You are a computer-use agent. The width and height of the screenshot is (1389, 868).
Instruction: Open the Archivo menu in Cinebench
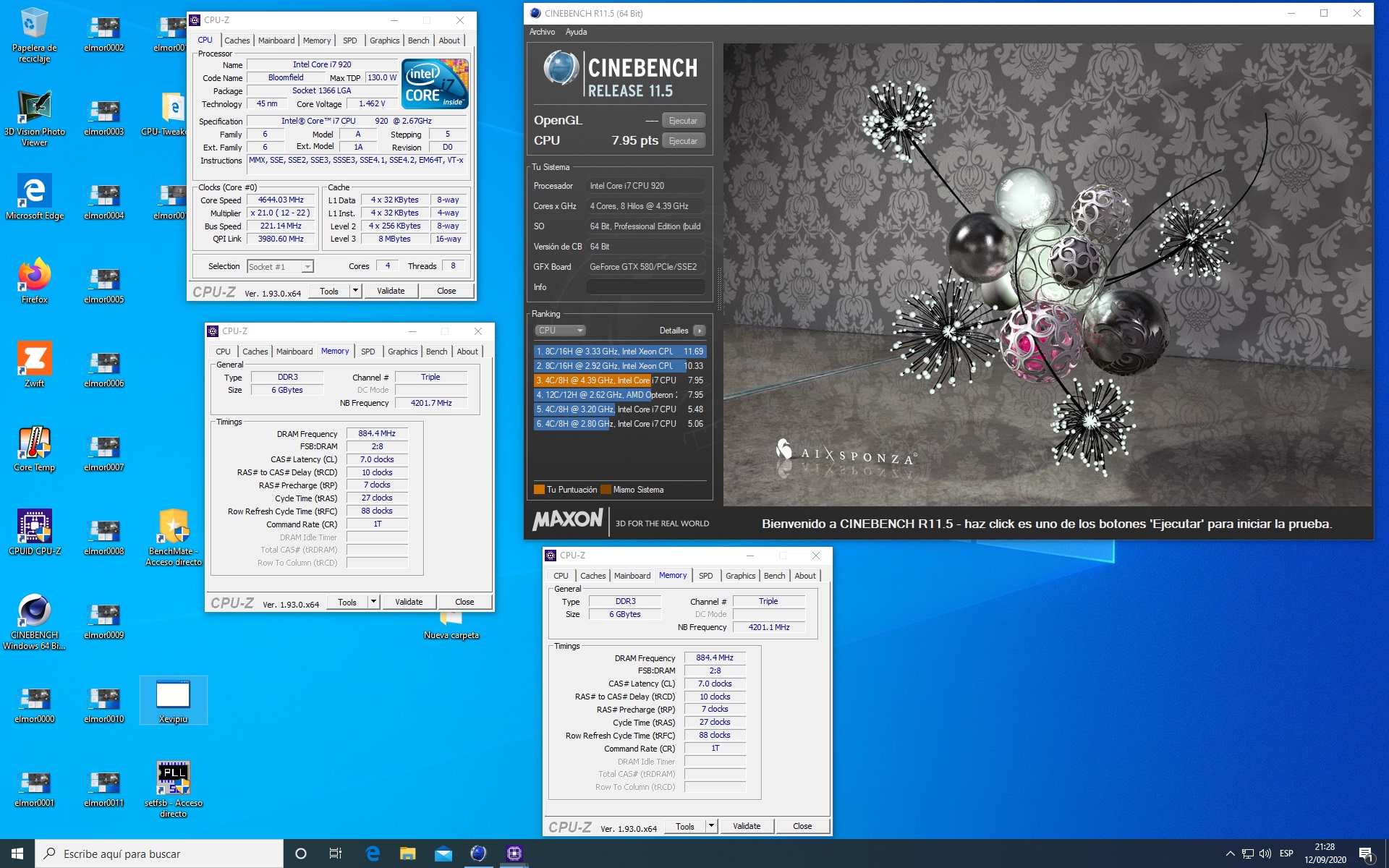click(542, 32)
